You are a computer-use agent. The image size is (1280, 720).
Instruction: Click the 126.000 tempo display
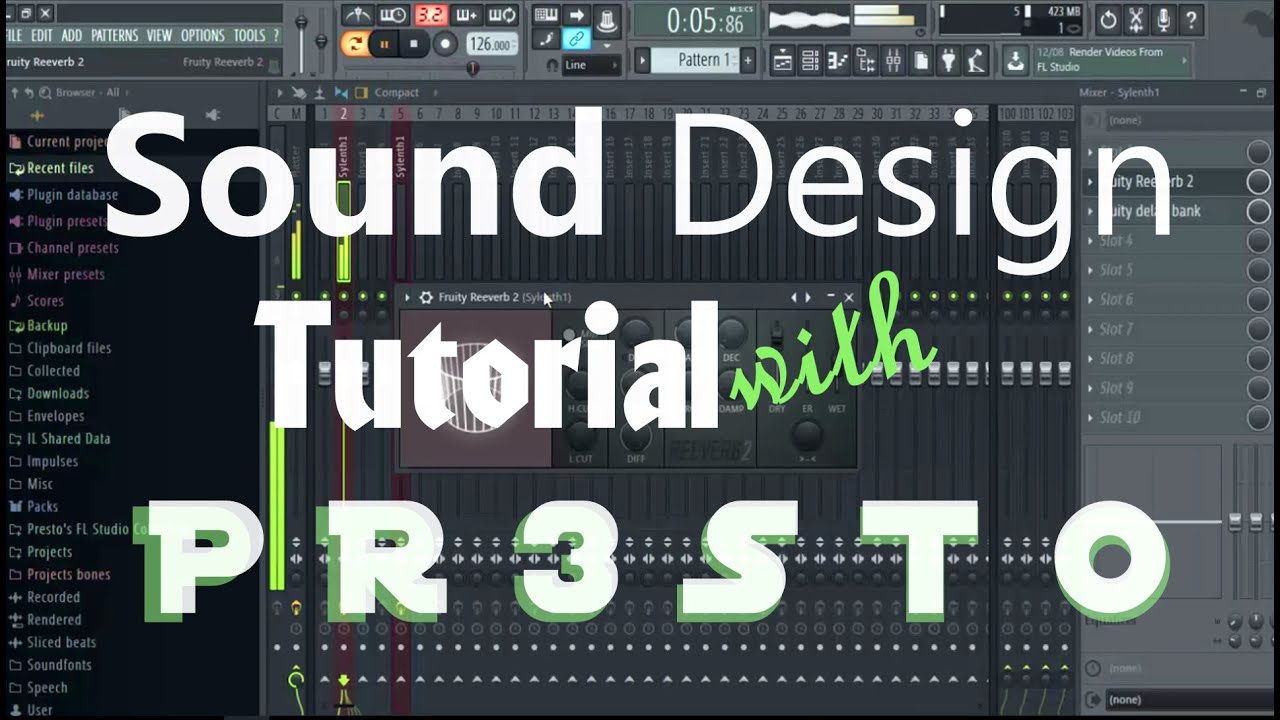(x=492, y=44)
